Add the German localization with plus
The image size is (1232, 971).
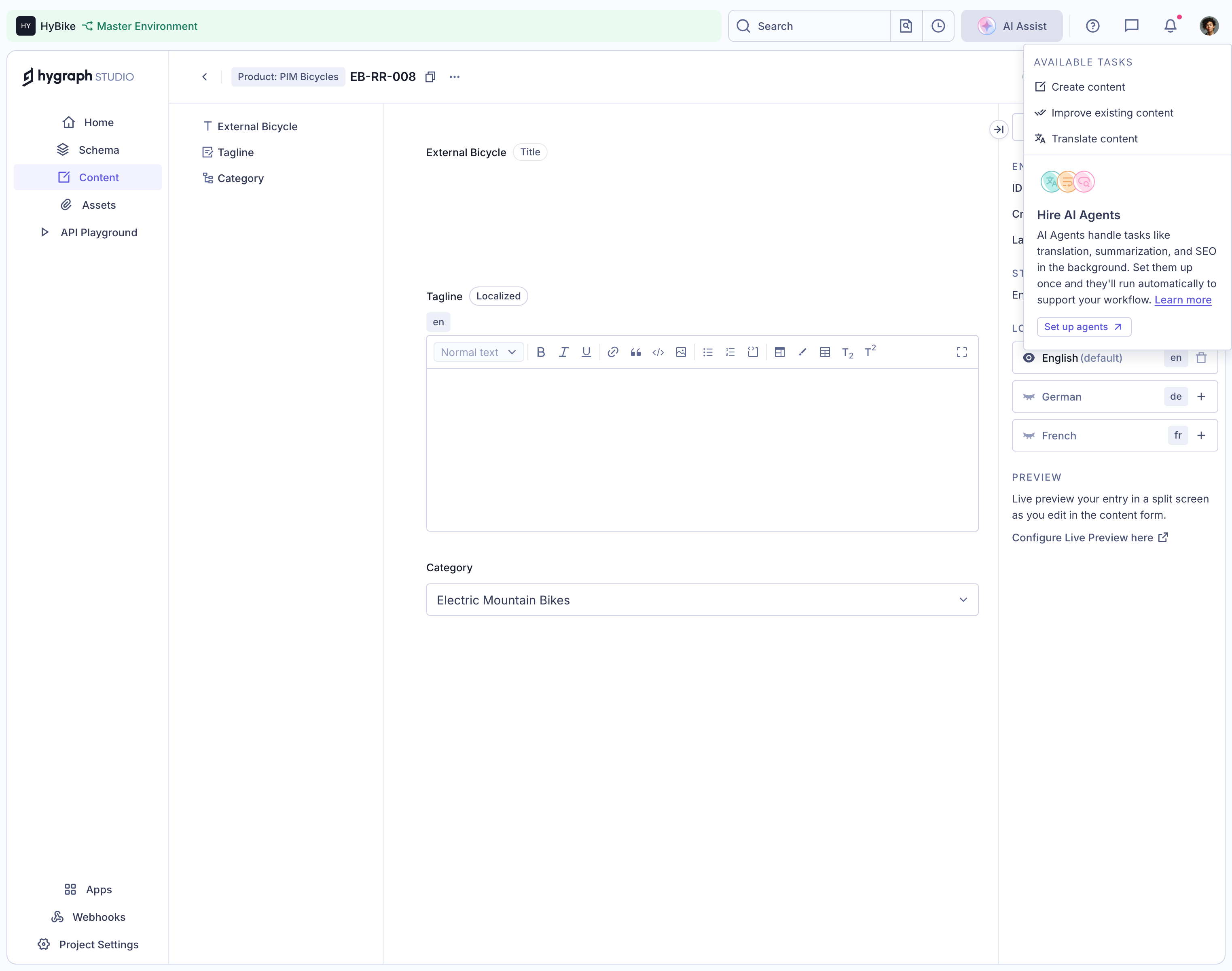(1201, 397)
